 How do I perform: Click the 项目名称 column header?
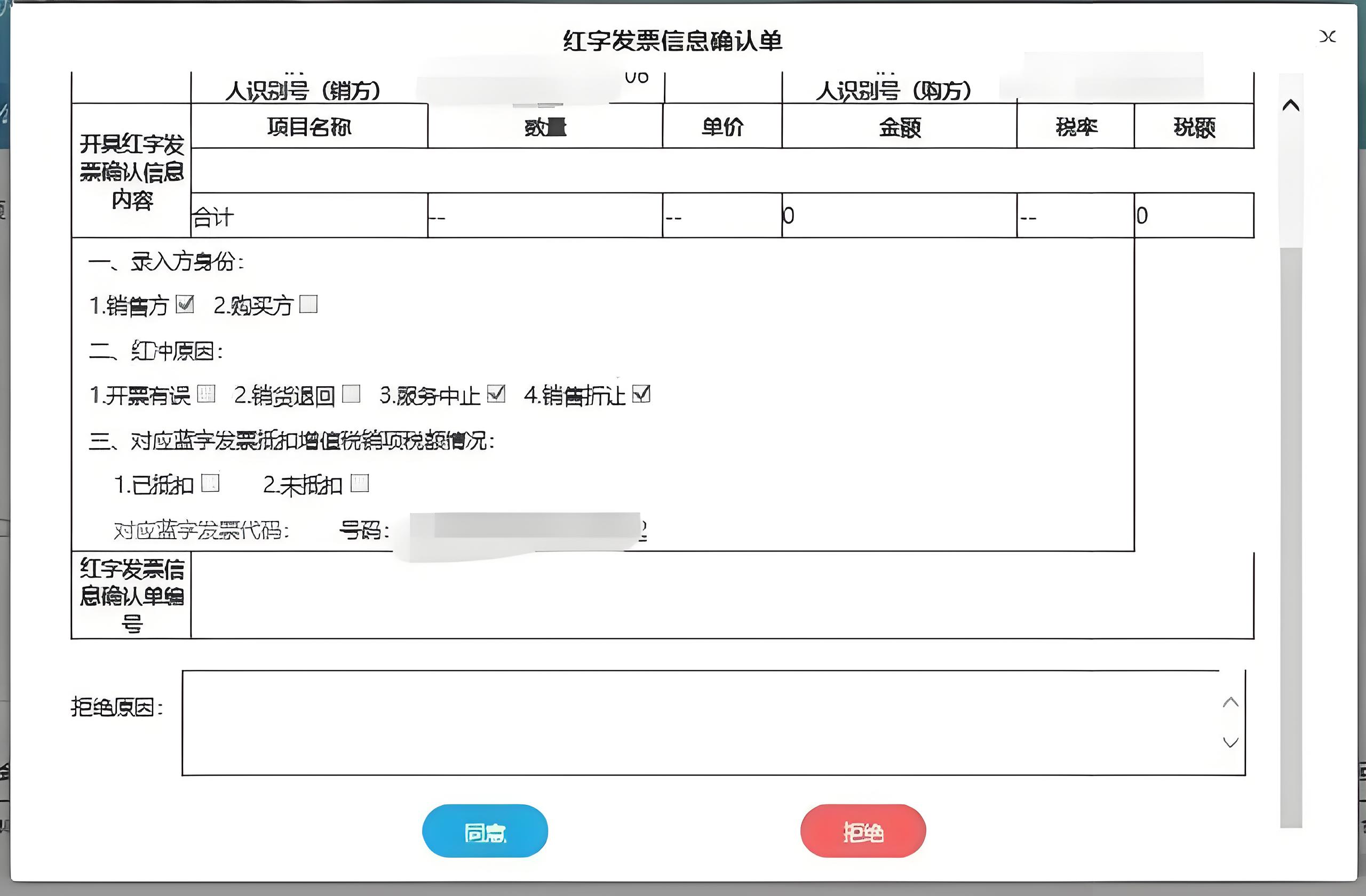(x=309, y=126)
